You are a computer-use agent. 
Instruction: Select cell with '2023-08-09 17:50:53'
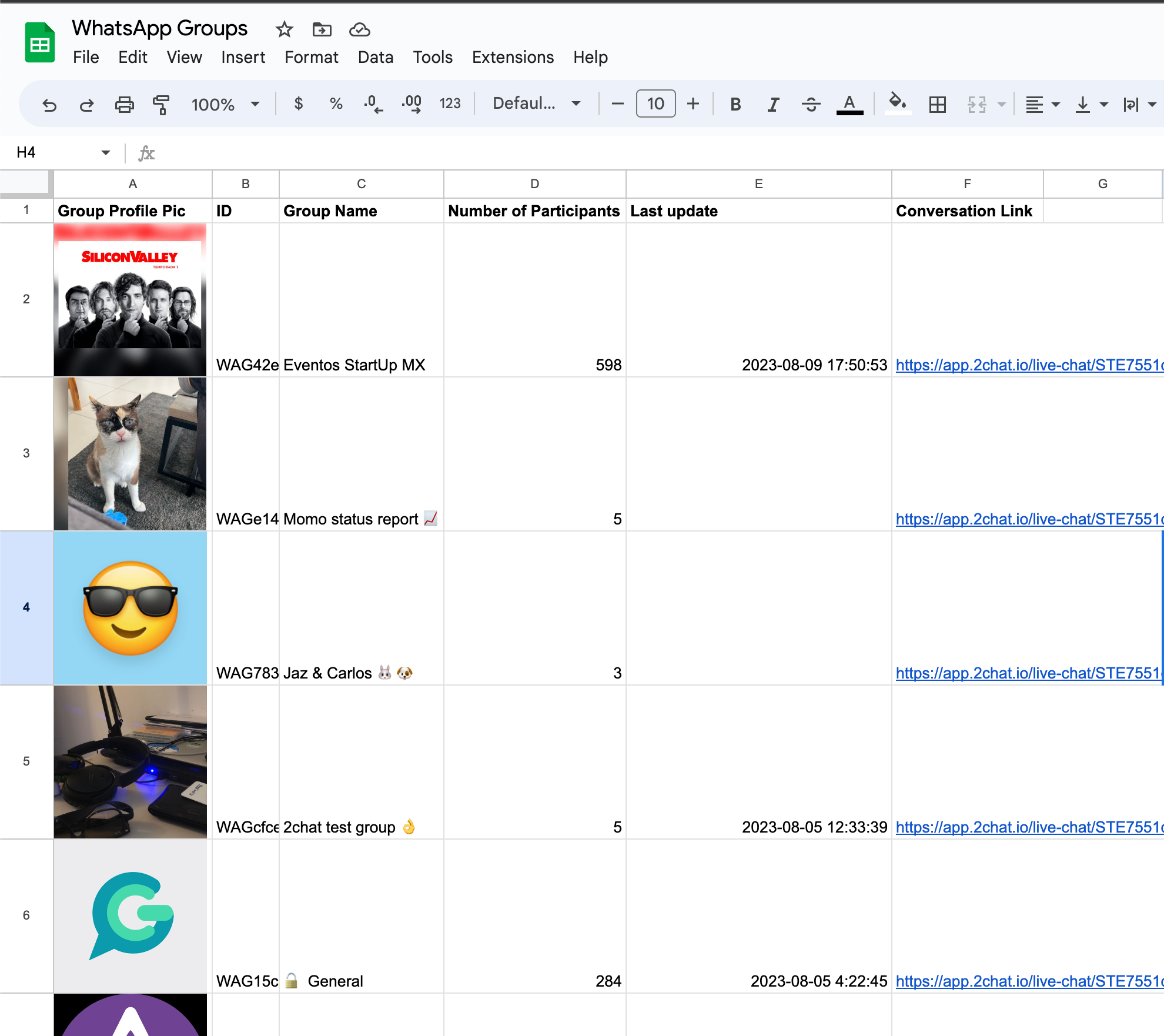(758, 300)
